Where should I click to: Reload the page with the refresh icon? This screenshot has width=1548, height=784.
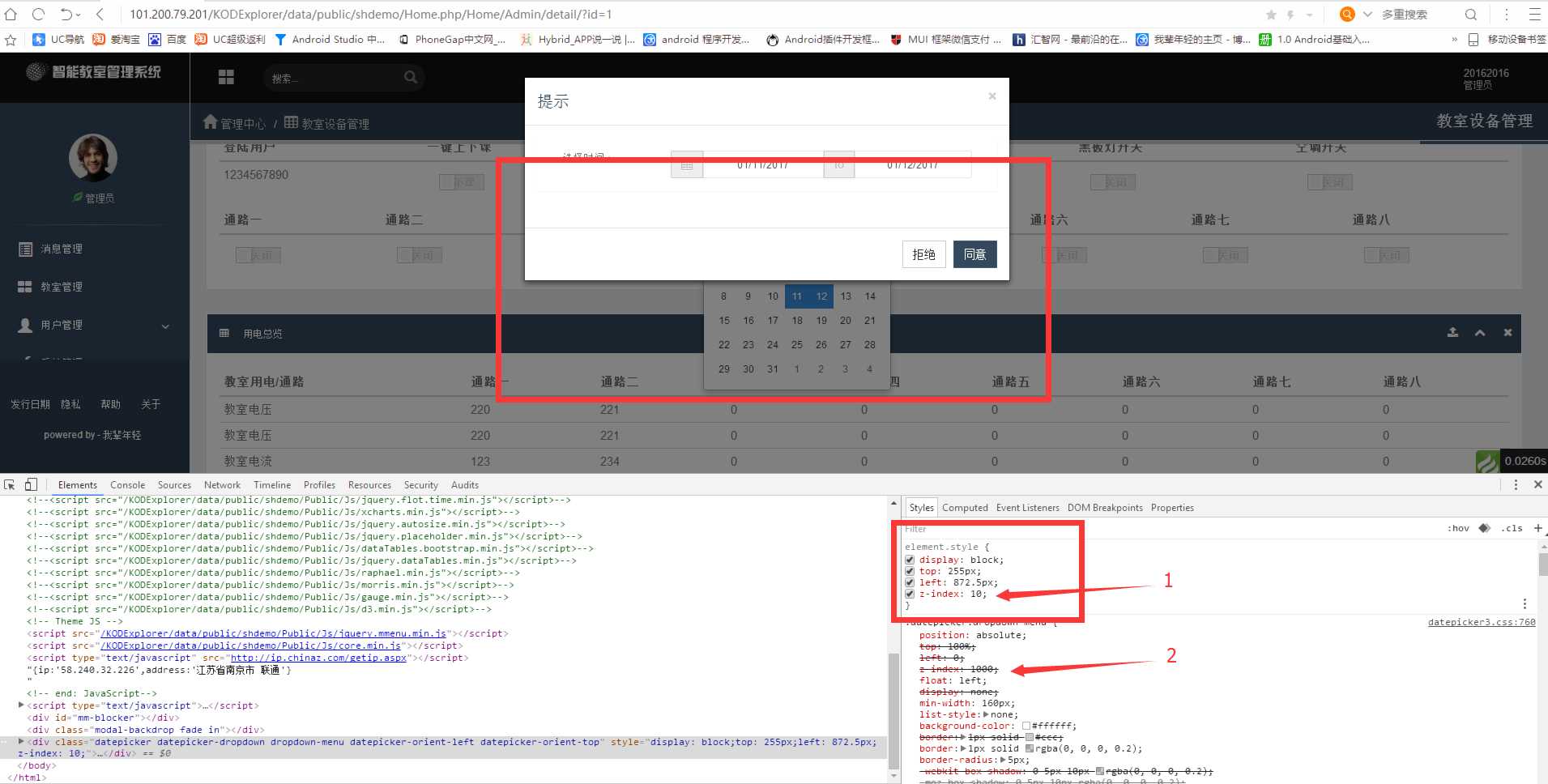coord(38,15)
